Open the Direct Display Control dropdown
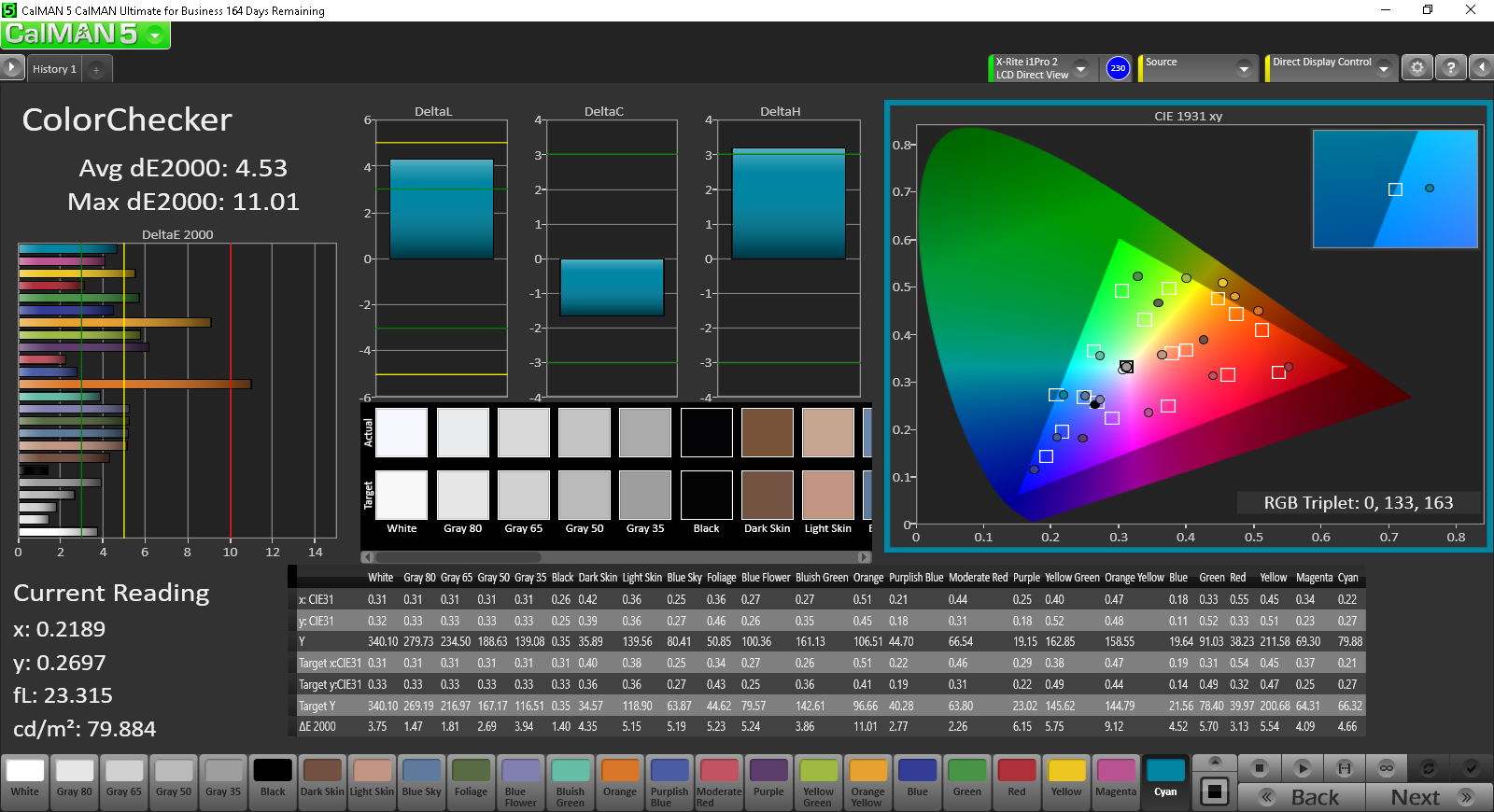The height and width of the screenshot is (812, 1494). point(1331,68)
